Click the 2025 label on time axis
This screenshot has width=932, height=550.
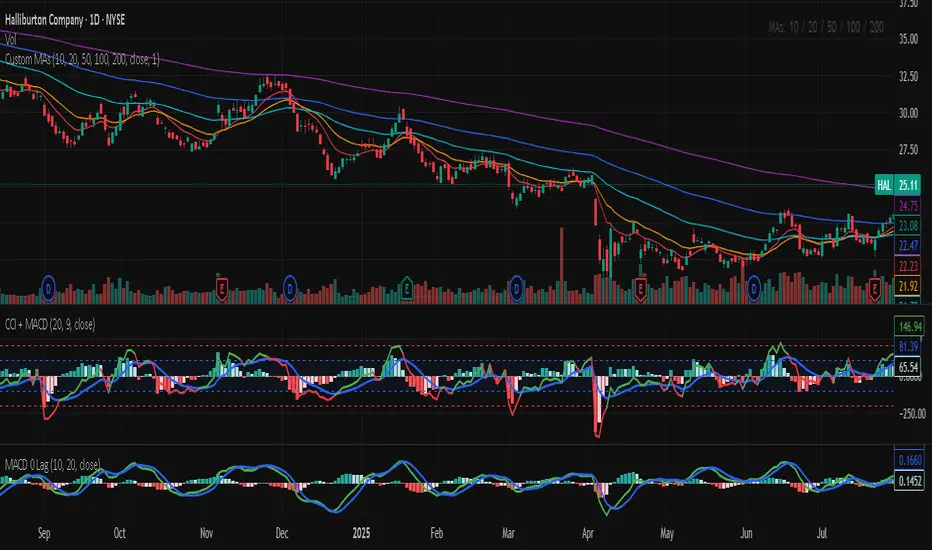361,533
